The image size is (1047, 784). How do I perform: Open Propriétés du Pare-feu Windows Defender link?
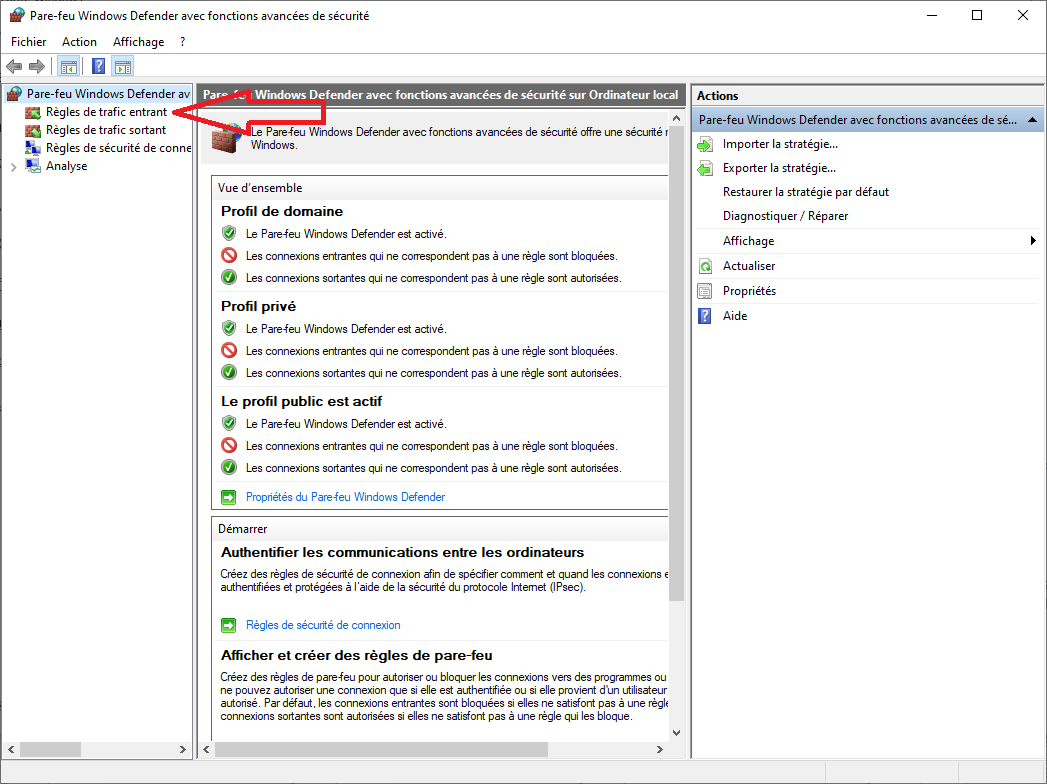(345, 497)
